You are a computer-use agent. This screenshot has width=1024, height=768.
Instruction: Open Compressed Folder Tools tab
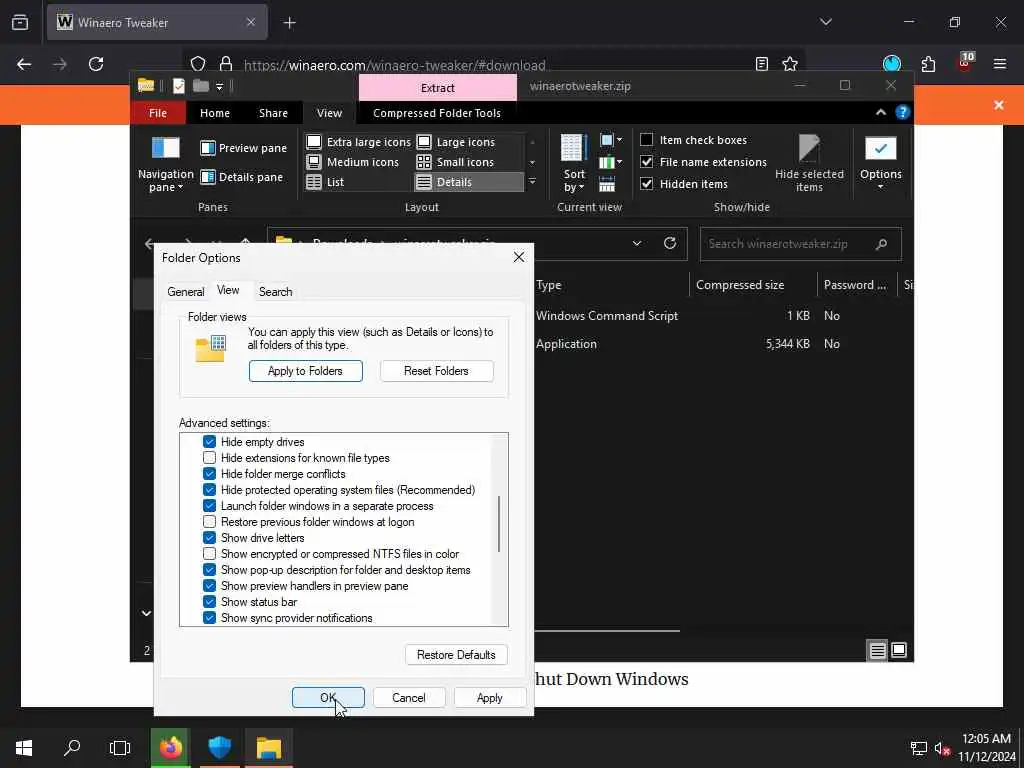tap(437, 113)
